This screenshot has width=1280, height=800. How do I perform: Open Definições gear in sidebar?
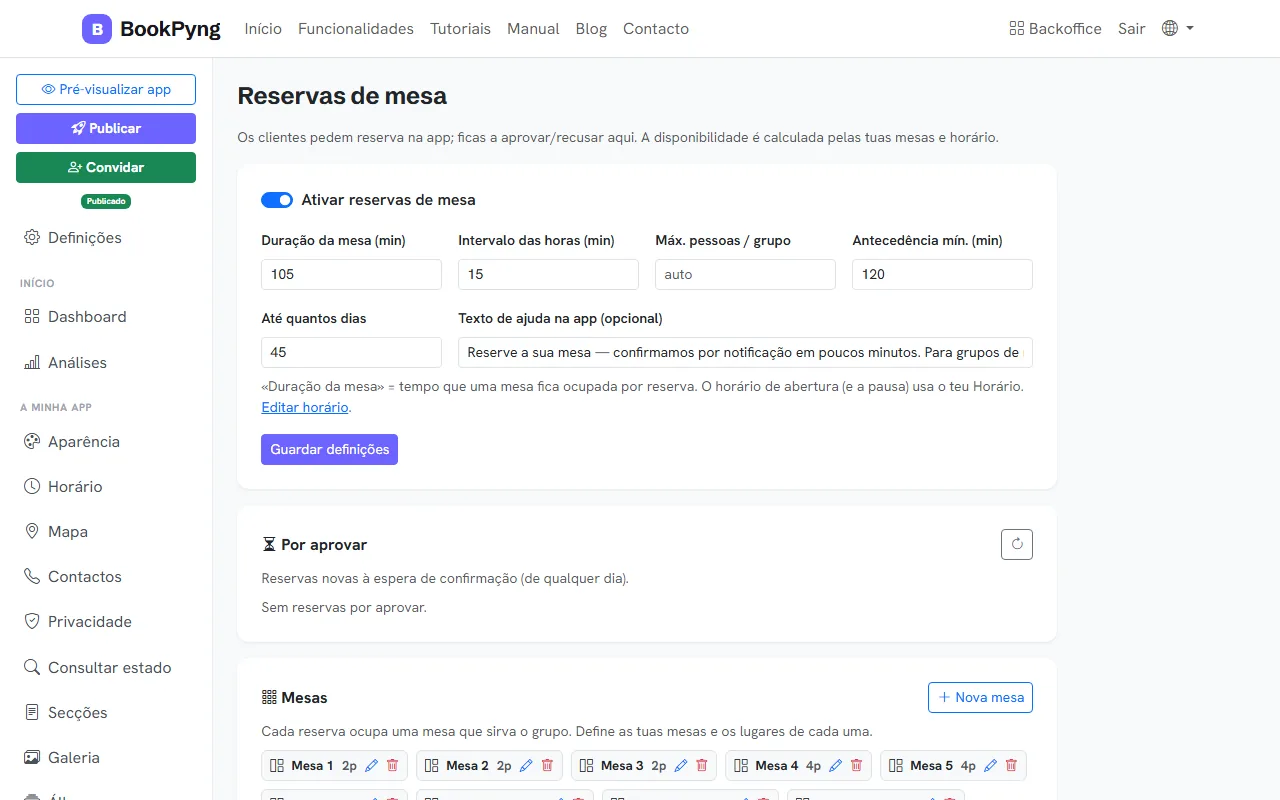tap(73, 237)
